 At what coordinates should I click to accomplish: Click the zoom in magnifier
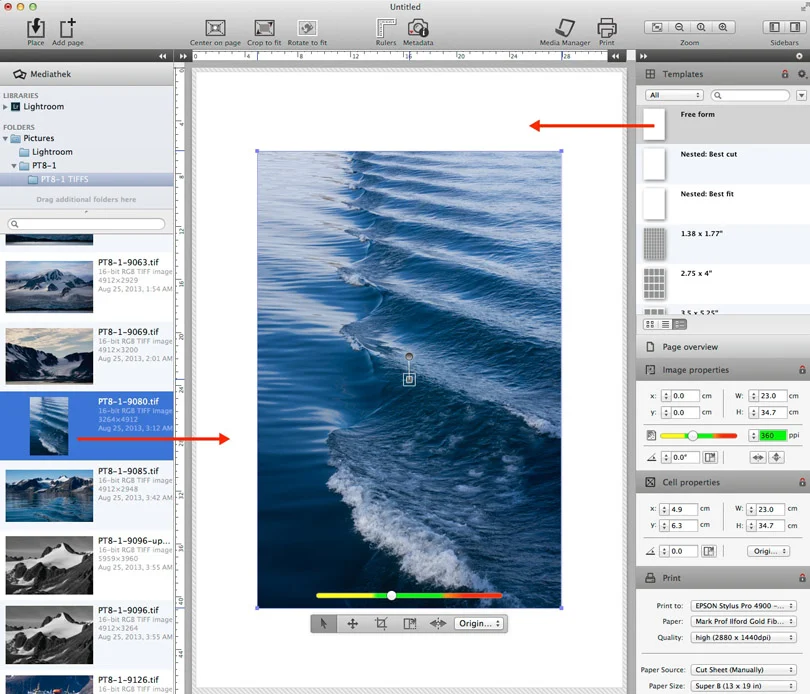click(723, 27)
